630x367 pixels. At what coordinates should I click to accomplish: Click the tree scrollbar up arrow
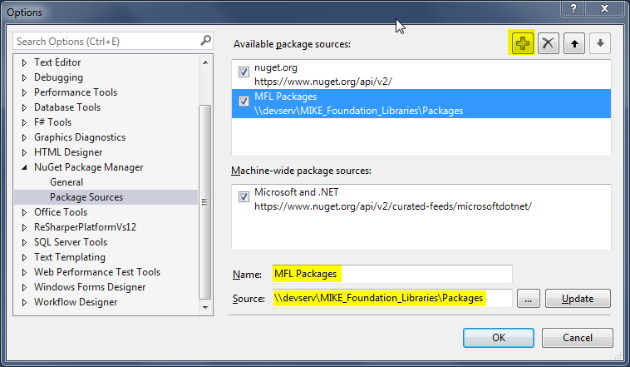(205, 62)
